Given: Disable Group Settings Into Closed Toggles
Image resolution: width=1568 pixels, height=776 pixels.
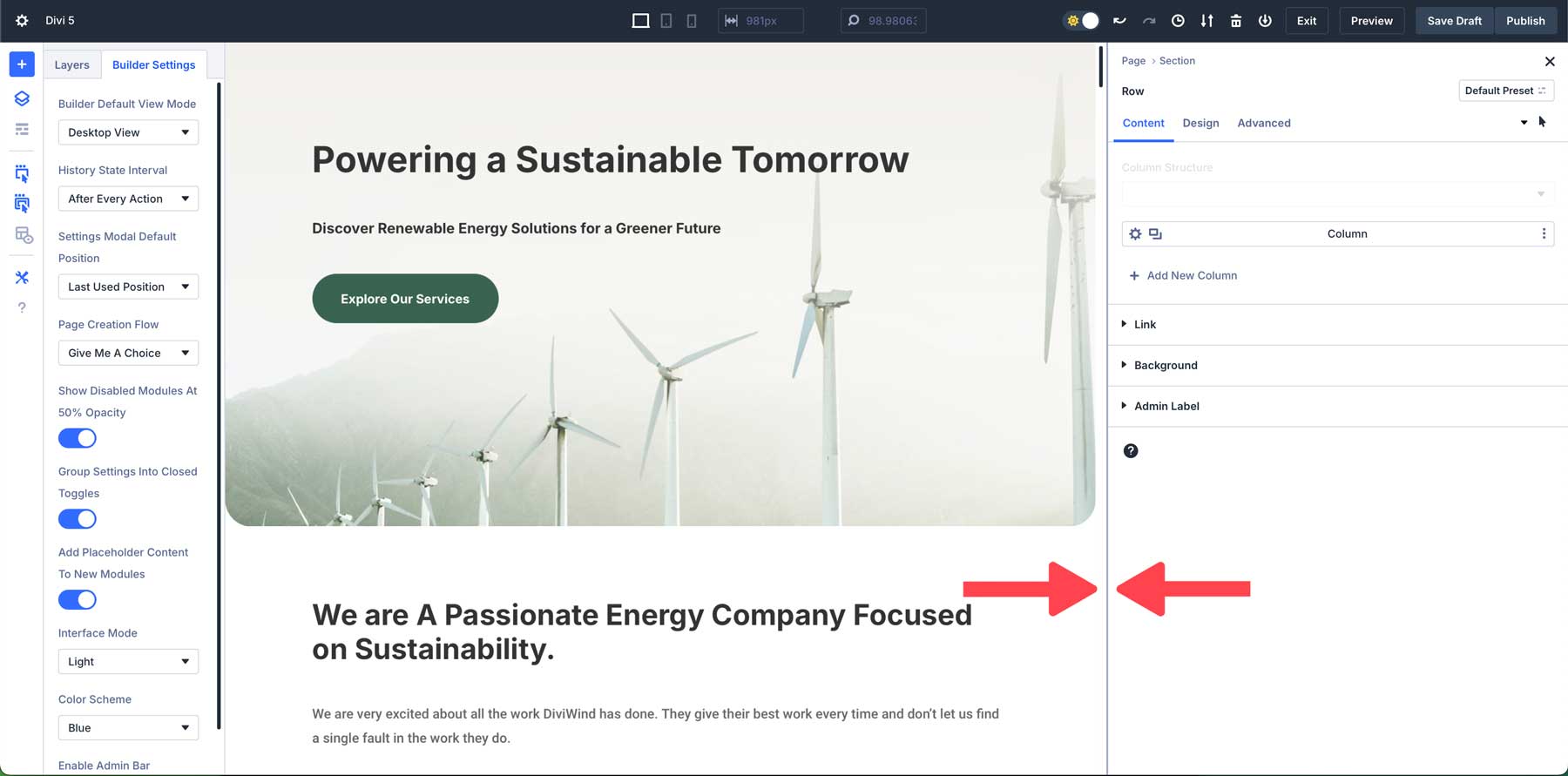Looking at the screenshot, I should click(78, 519).
